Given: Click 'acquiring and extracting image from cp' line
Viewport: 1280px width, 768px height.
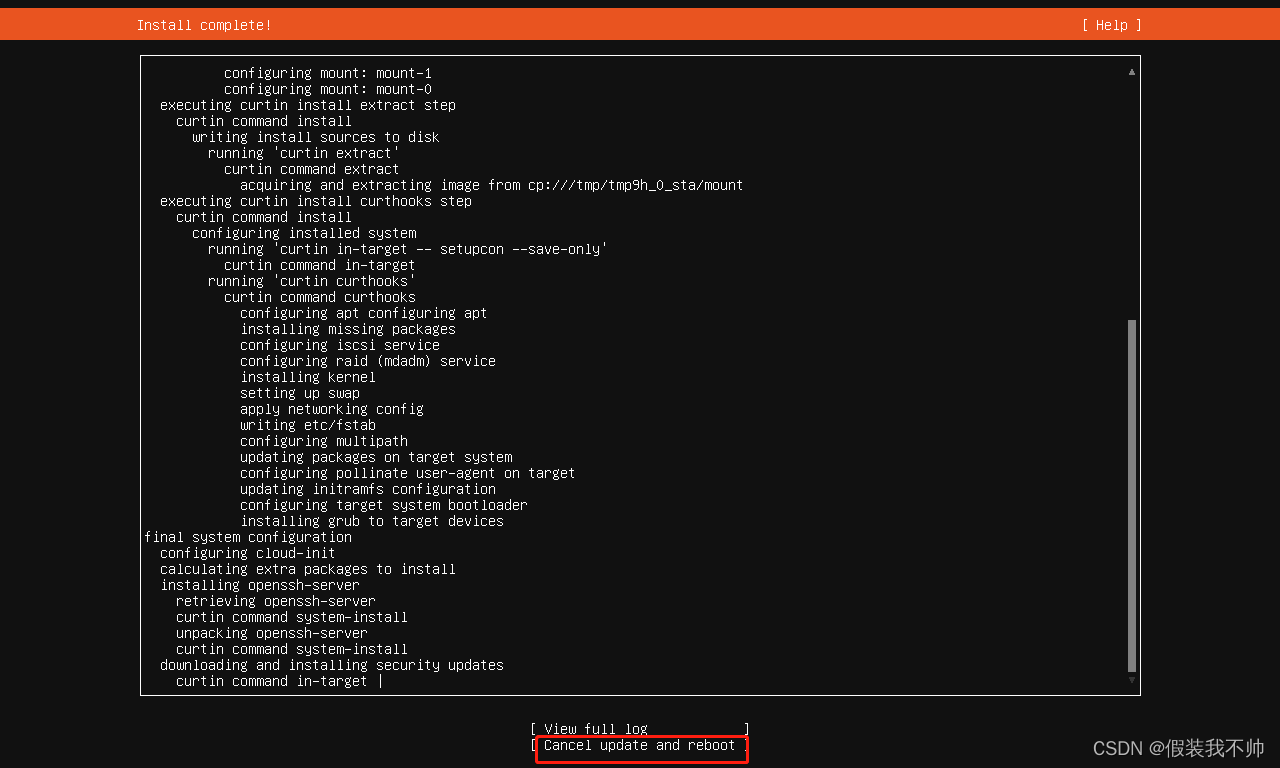Looking at the screenshot, I should 492,185.
